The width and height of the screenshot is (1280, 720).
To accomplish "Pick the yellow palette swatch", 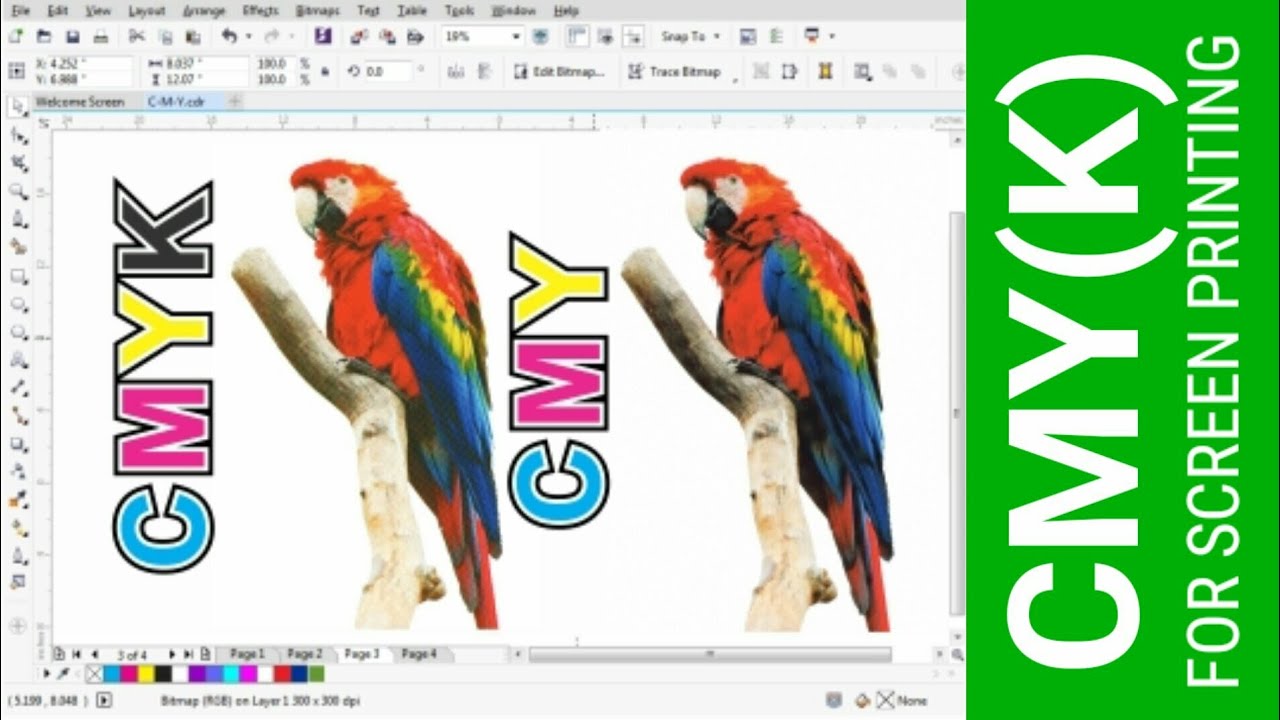I will click(145, 675).
